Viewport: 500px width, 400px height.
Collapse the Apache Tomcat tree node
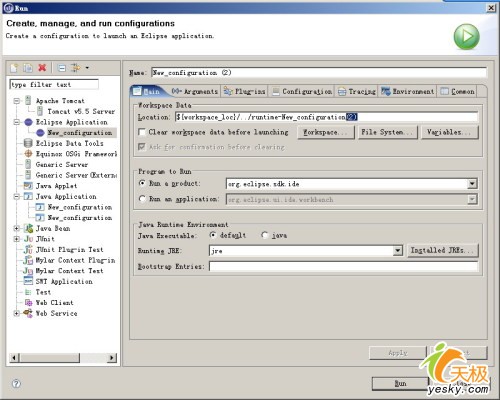pyautogui.click(x=17, y=101)
